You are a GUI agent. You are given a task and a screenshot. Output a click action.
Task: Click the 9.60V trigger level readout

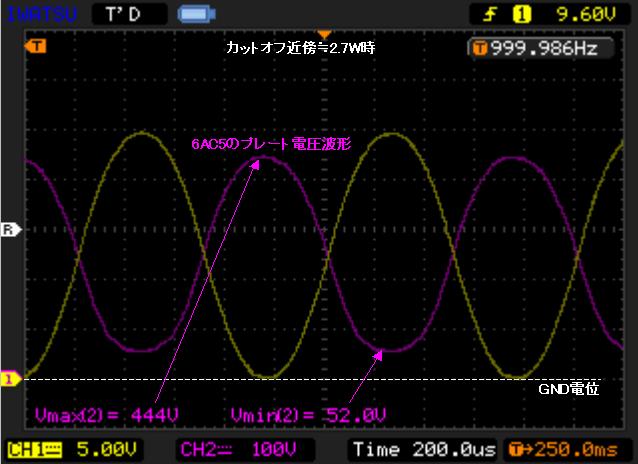coord(586,15)
